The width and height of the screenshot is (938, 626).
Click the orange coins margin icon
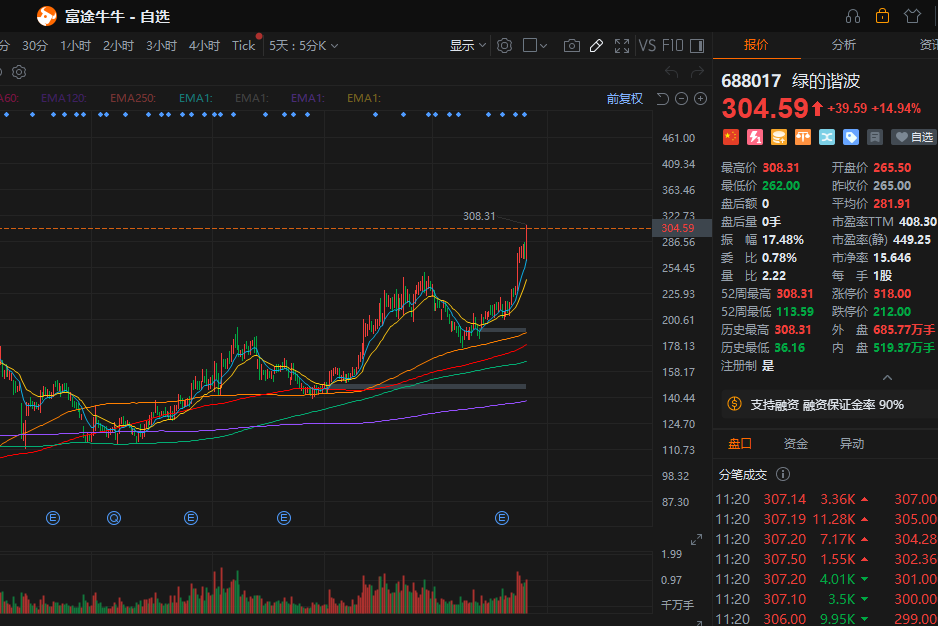click(779, 137)
